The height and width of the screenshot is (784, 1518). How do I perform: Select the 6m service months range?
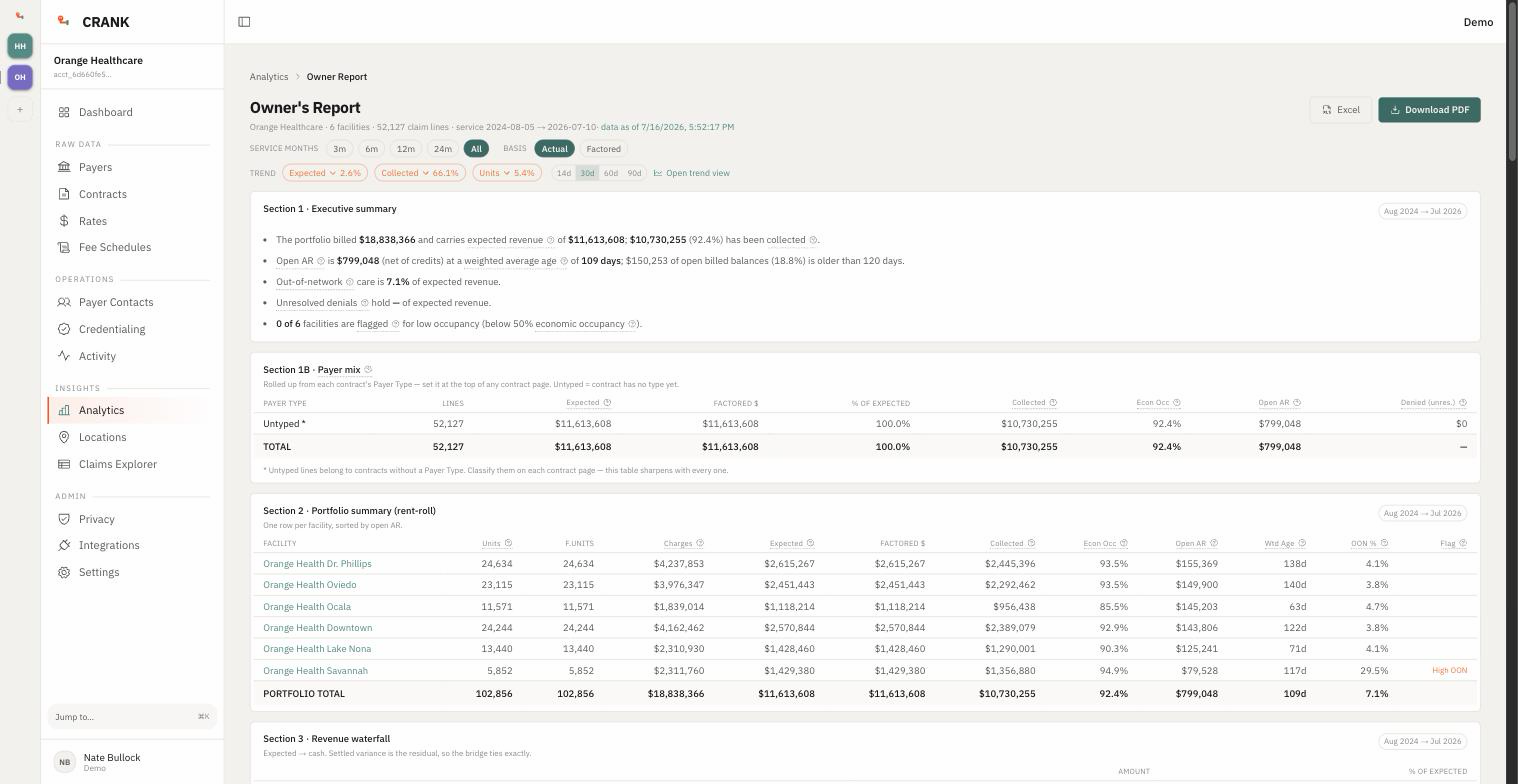371,149
